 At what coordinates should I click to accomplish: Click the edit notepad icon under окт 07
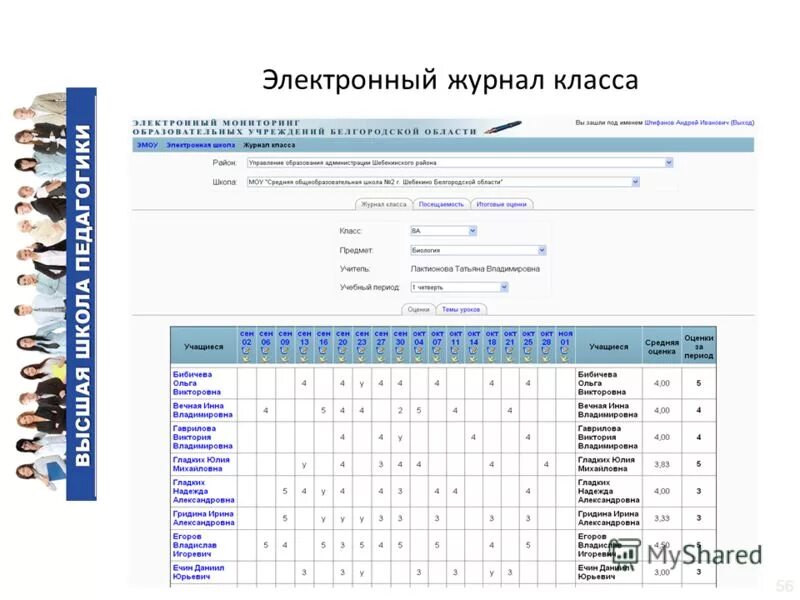[437, 351]
